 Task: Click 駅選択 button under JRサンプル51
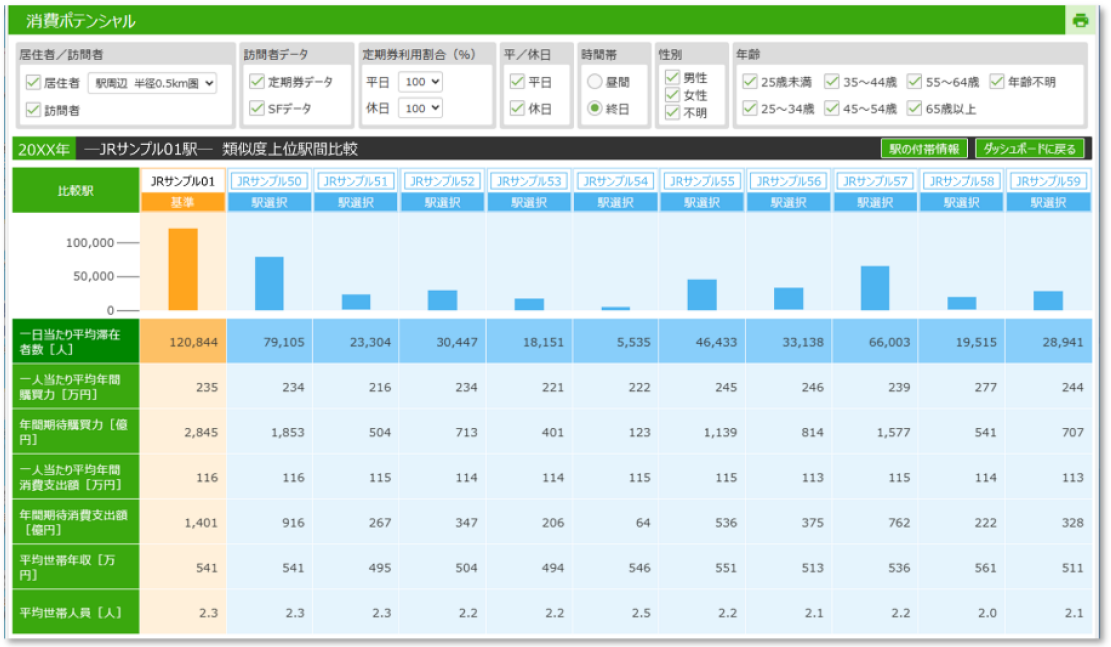point(356,203)
